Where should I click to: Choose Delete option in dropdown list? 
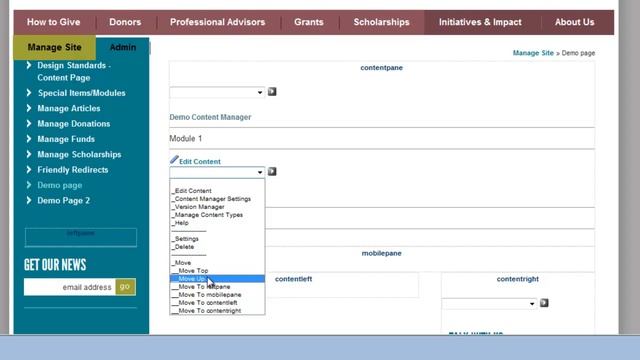tap(217, 247)
